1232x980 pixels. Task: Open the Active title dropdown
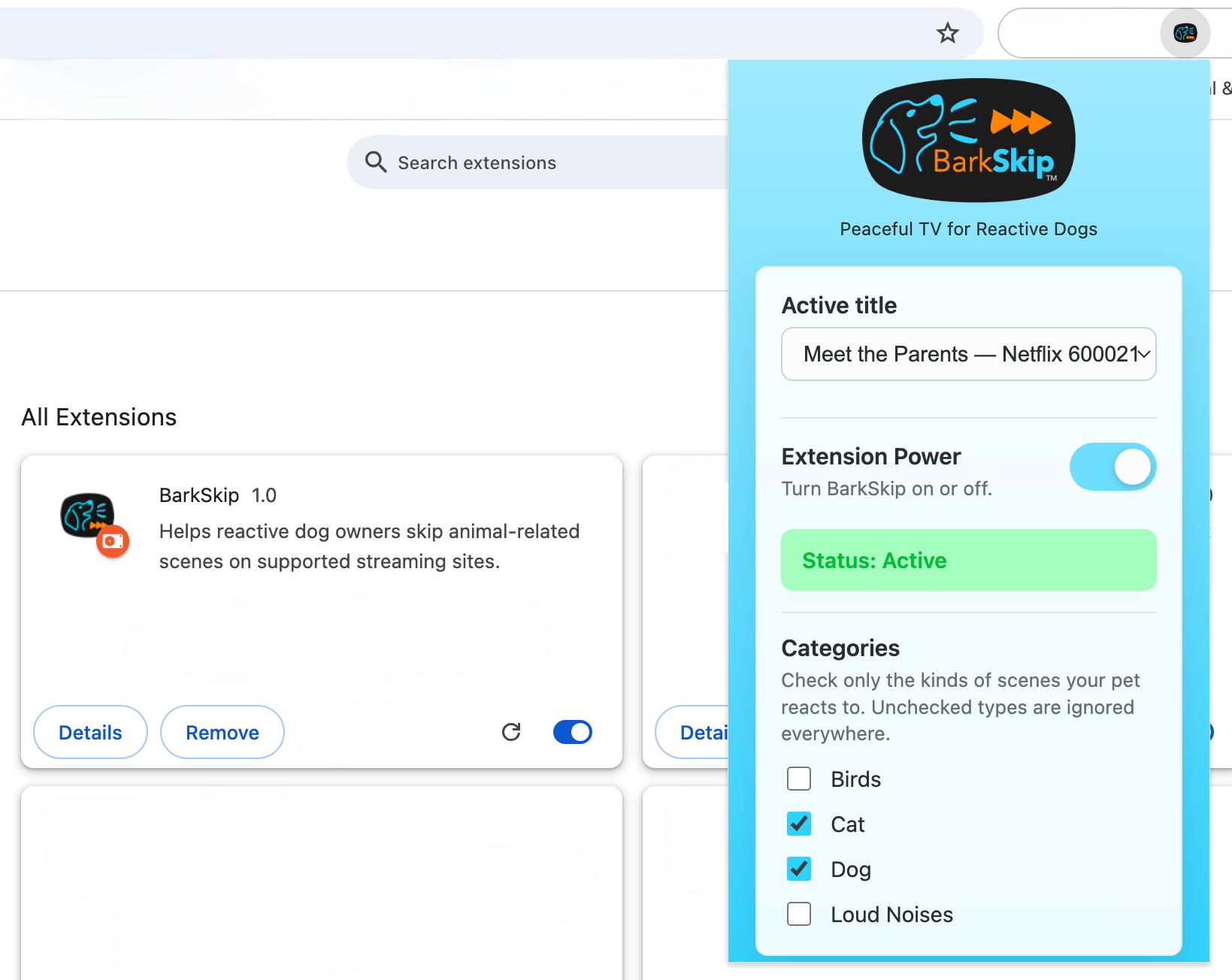point(968,354)
